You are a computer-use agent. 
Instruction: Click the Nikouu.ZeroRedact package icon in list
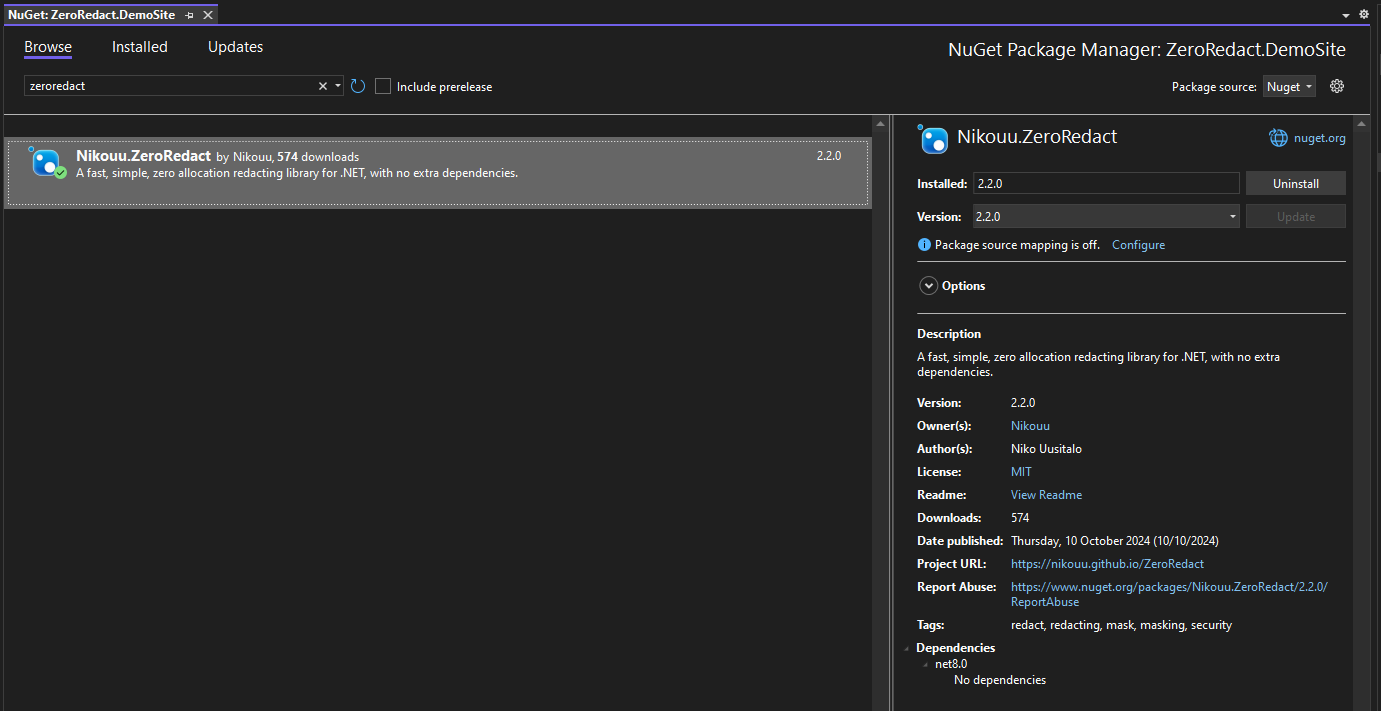click(x=46, y=163)
